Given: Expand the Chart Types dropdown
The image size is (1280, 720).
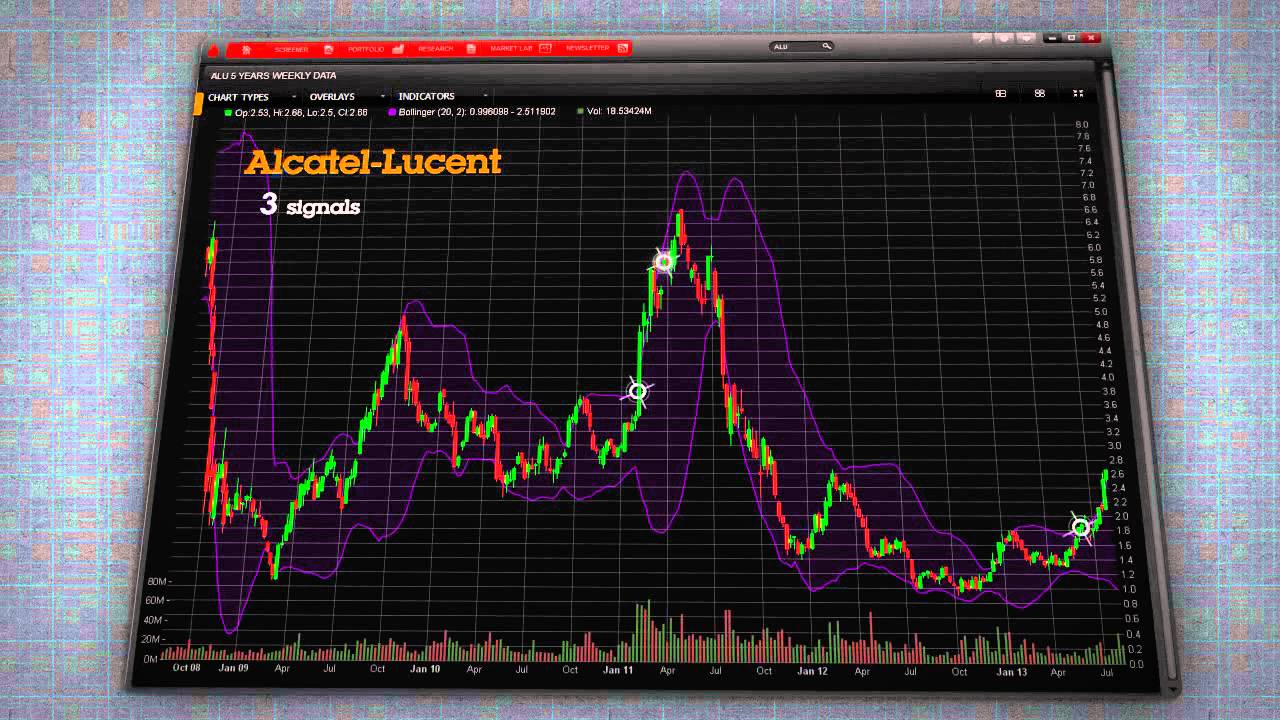Looking at the screenshot, I should coord(250,97).
